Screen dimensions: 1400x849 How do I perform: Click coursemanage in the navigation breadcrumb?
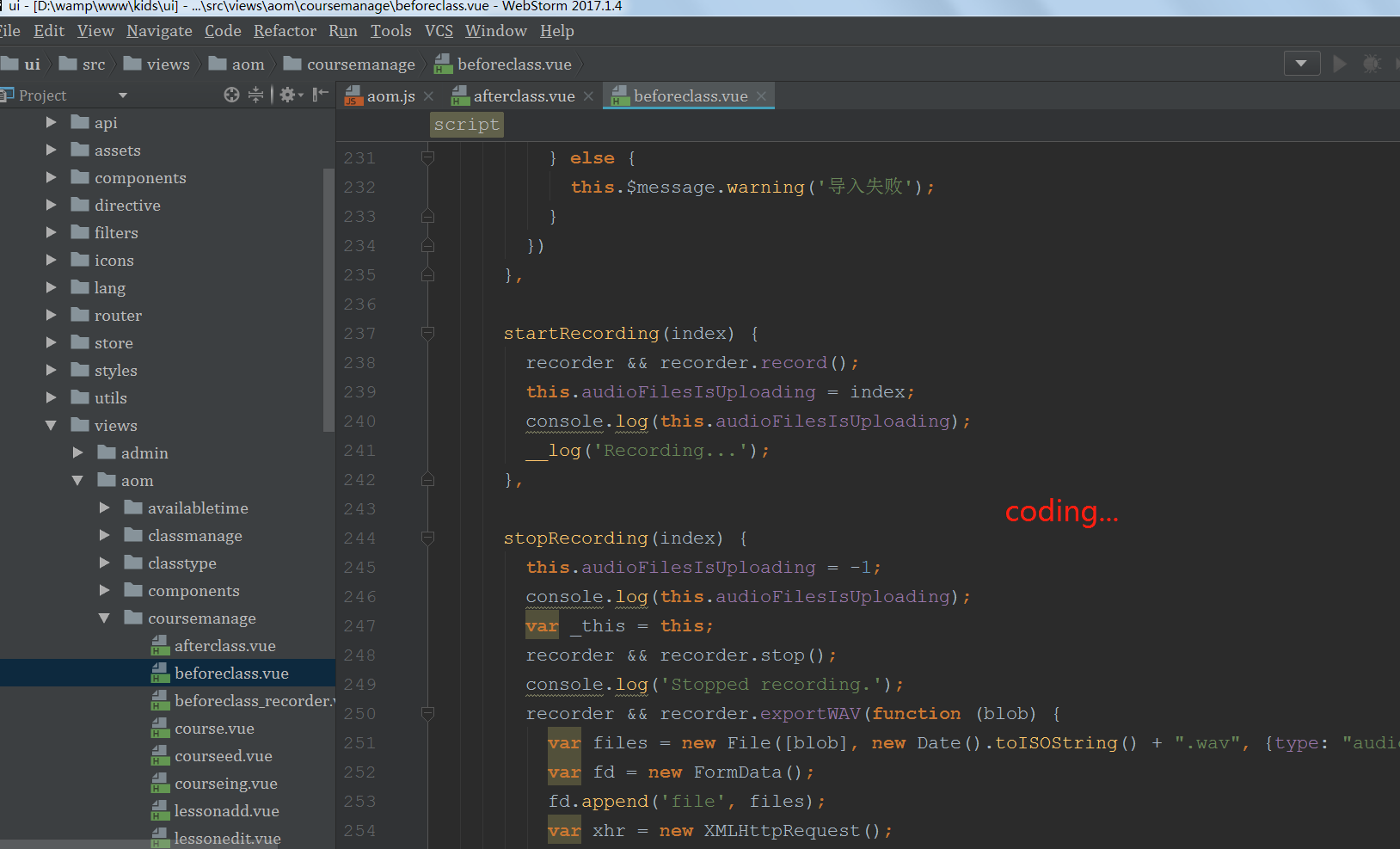coord(360,65)
